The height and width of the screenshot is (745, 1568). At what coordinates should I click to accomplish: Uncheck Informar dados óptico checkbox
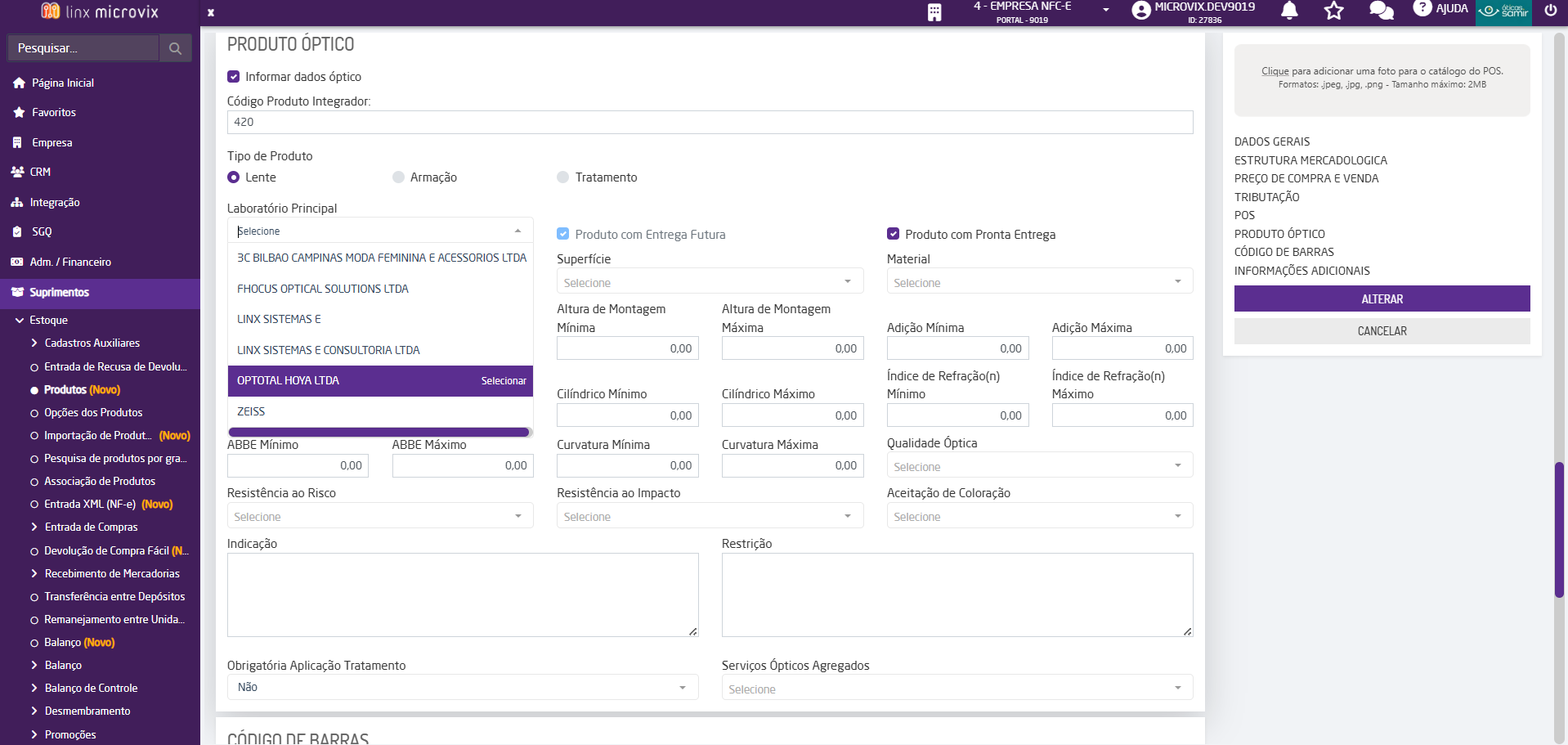click(234, 77)
